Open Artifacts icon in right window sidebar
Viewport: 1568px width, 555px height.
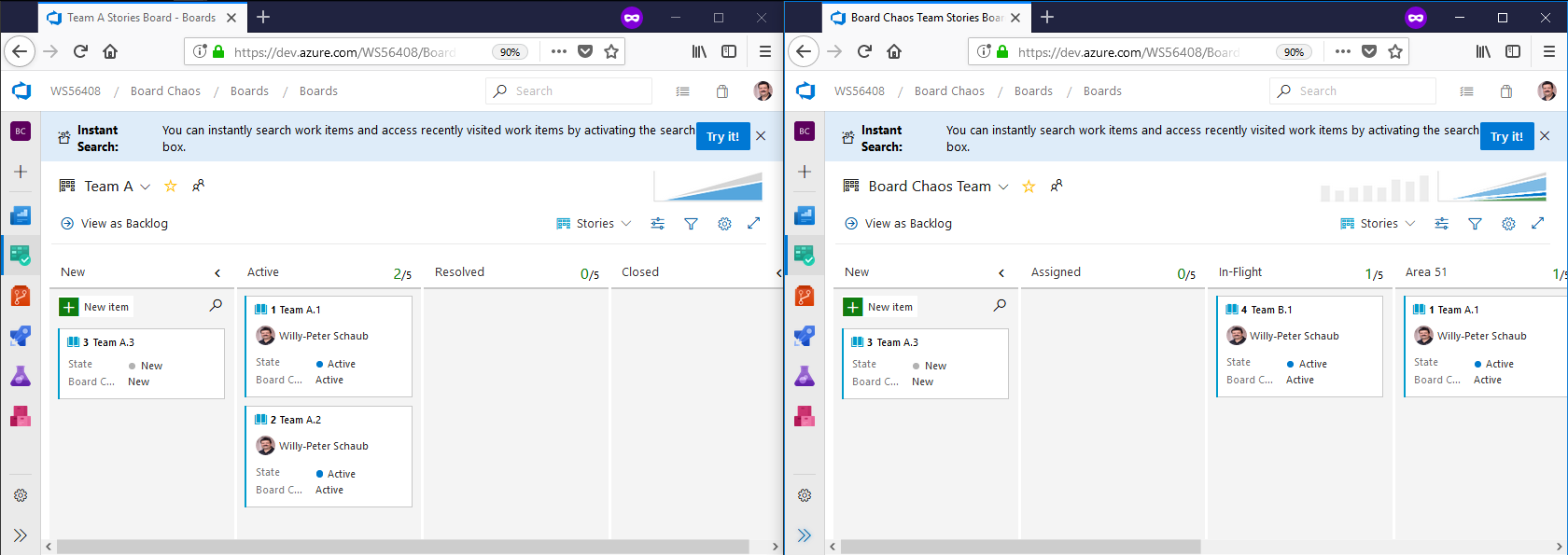pyautogui.click(x=805, y=416)
